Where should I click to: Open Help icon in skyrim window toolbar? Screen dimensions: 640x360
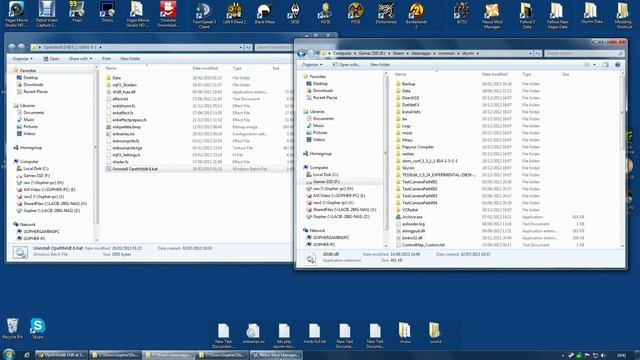click(x=618, y=65)
